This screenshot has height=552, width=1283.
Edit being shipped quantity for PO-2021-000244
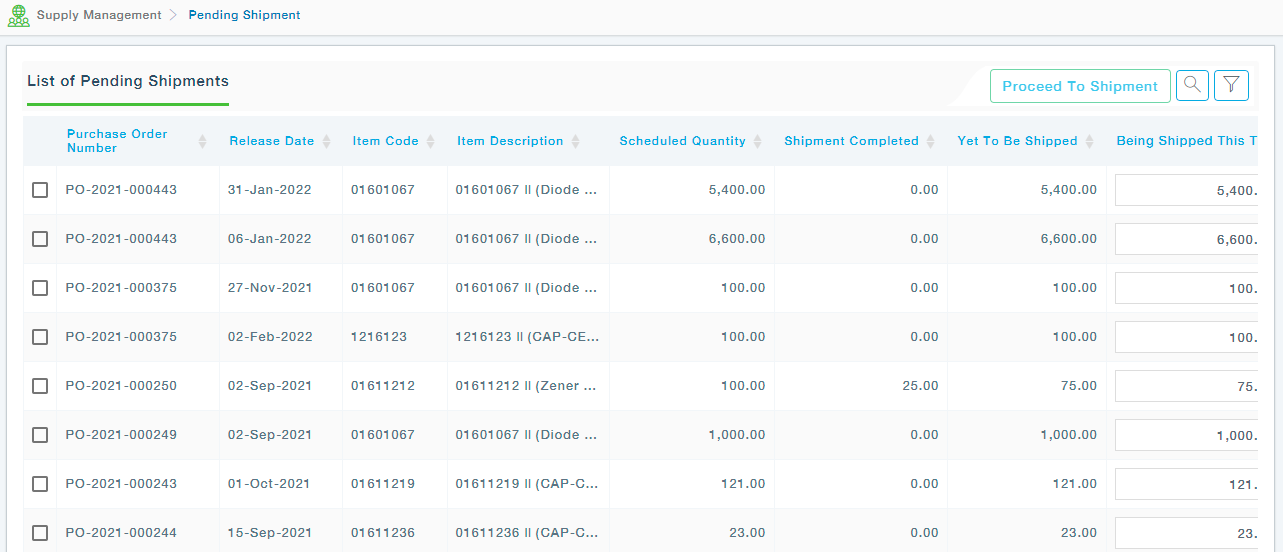click(x=1186, y=533)
